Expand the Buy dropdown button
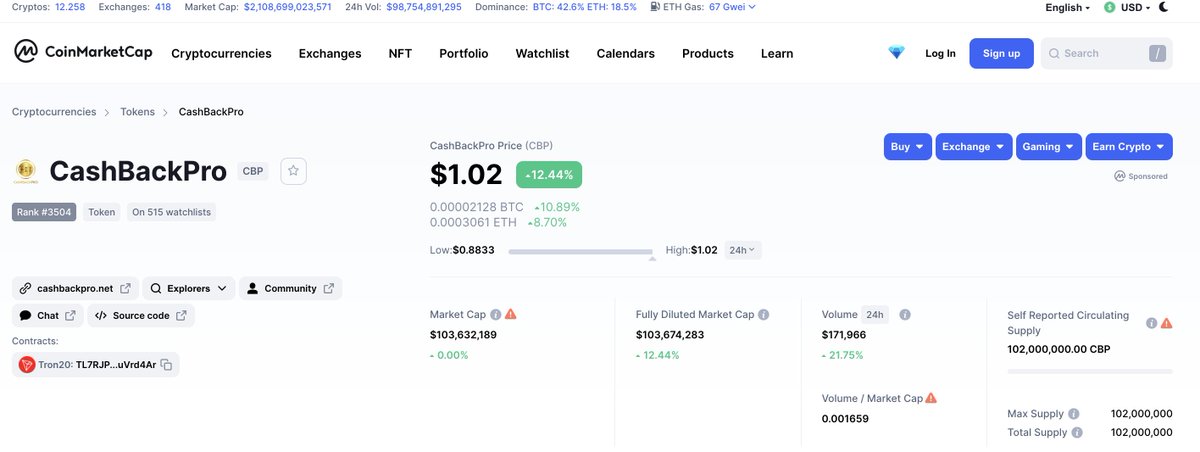 point(908,146)
